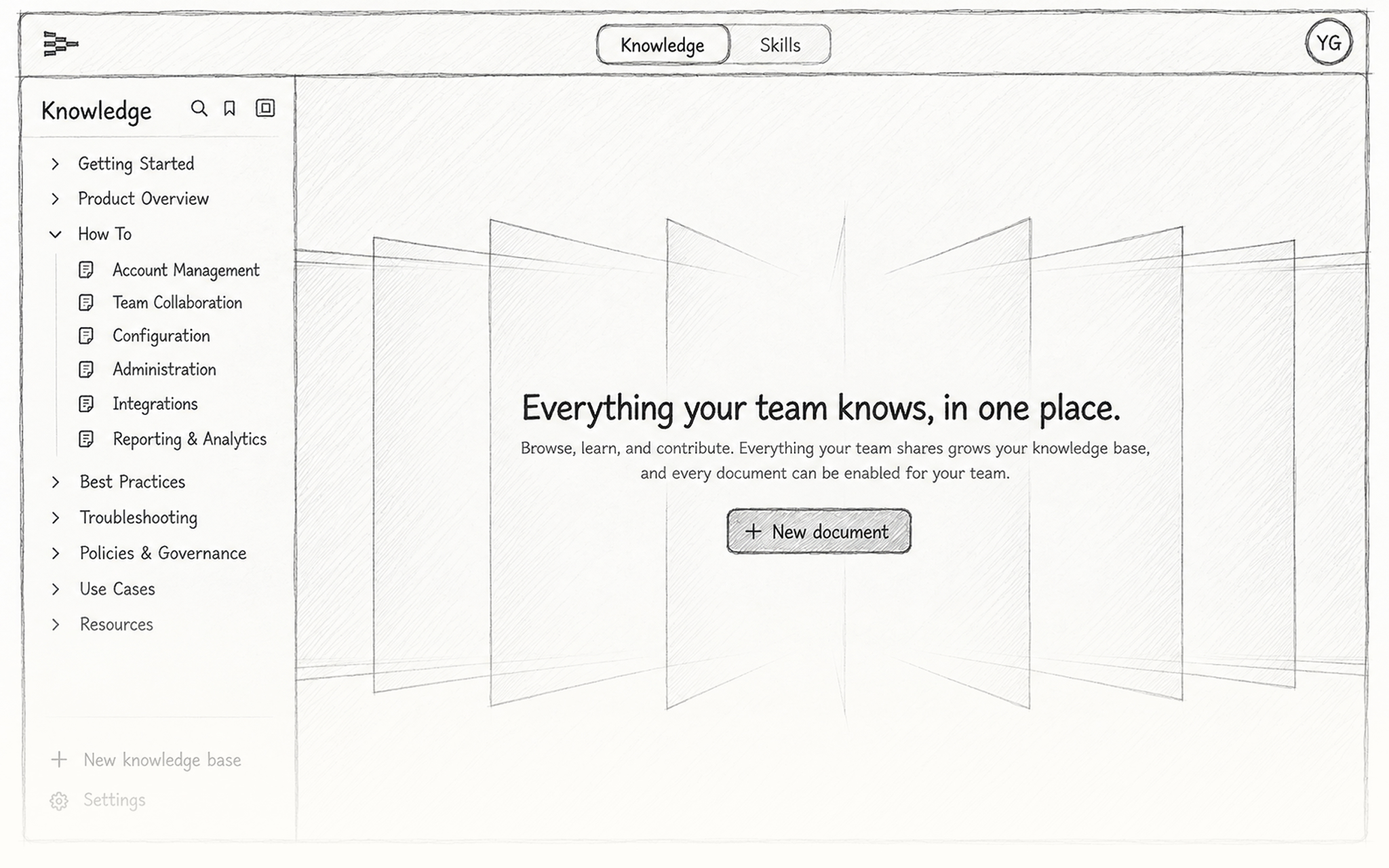The height and width of the screenshot is (868, 1389).
Task: Open the Account Management document
Action: (186, 271)
